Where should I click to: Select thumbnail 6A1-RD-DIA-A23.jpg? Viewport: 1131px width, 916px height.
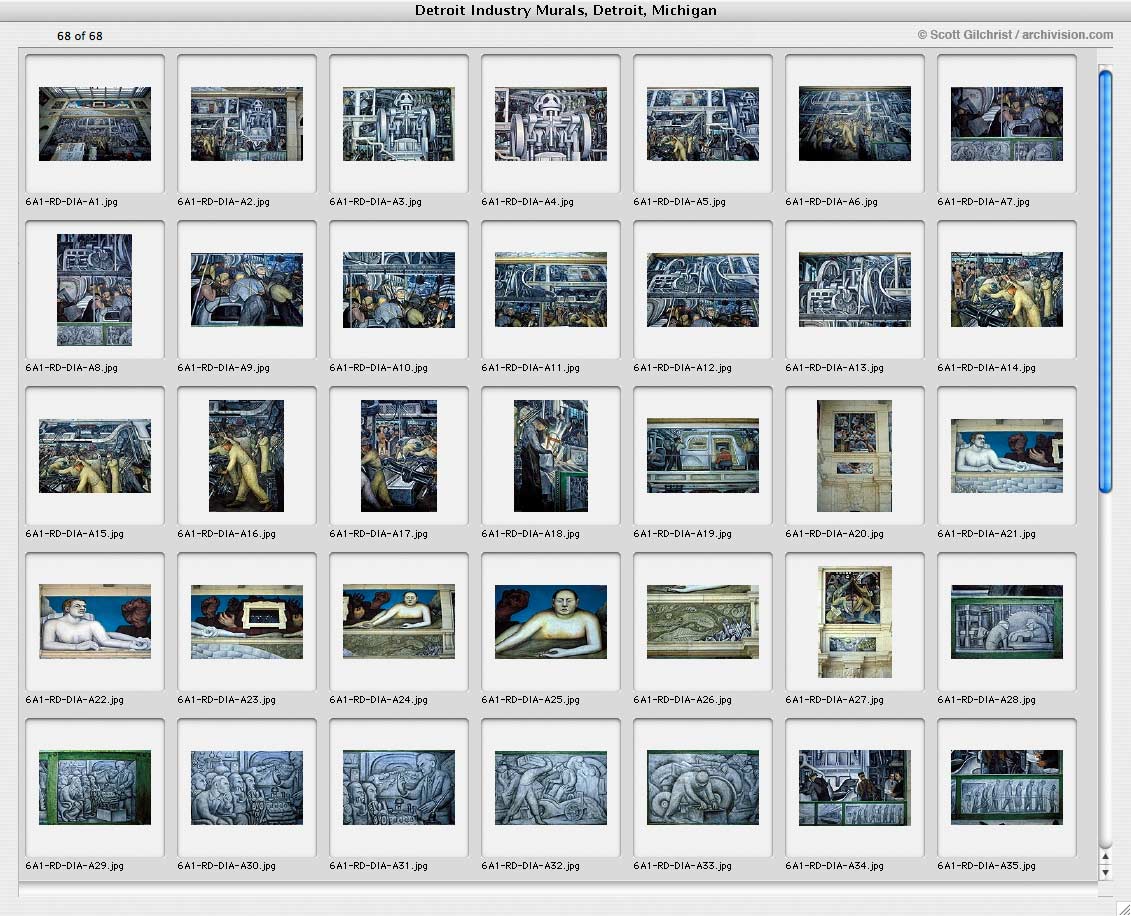[x=247, y=622]
